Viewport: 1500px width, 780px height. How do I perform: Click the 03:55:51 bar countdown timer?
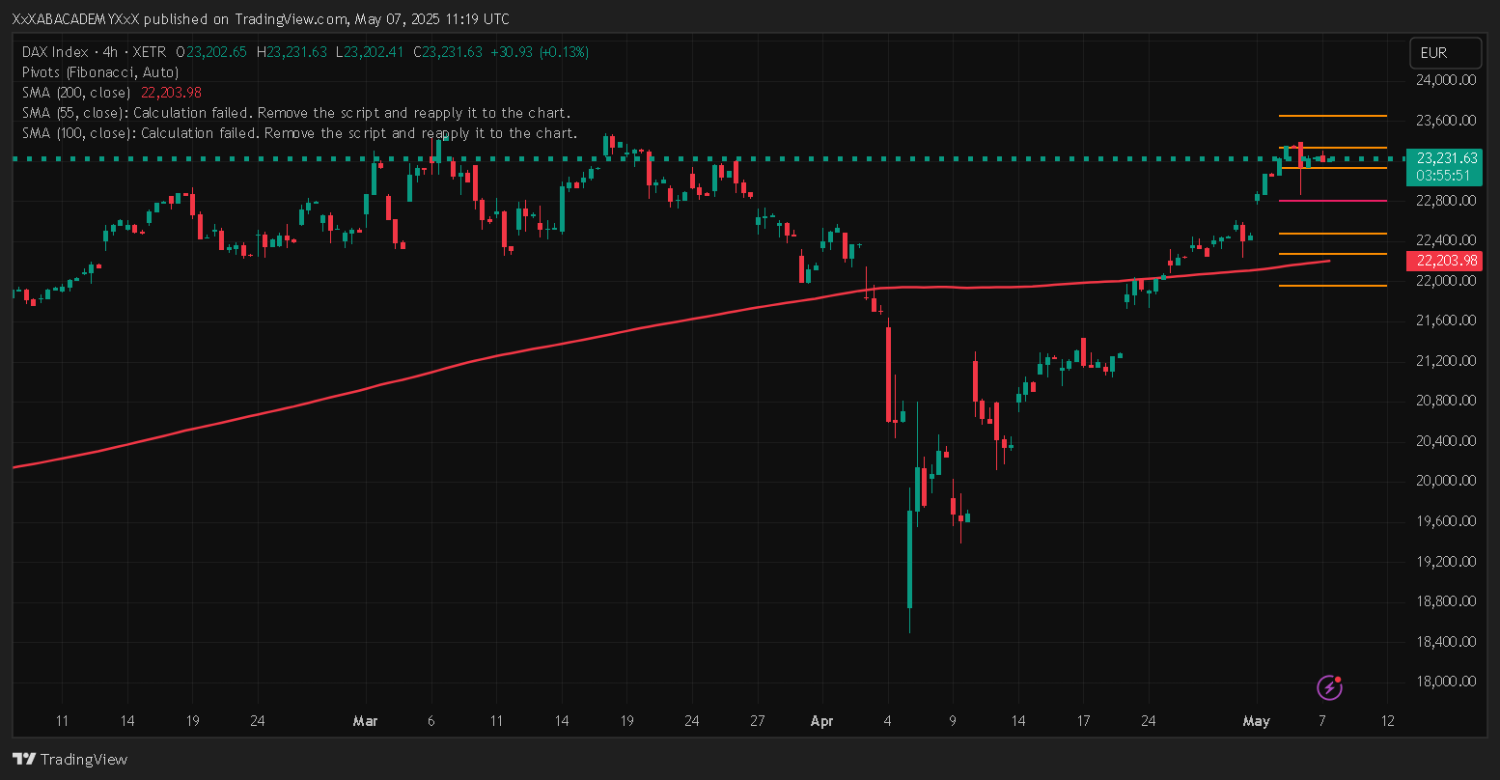click(x=1440, y=175)
